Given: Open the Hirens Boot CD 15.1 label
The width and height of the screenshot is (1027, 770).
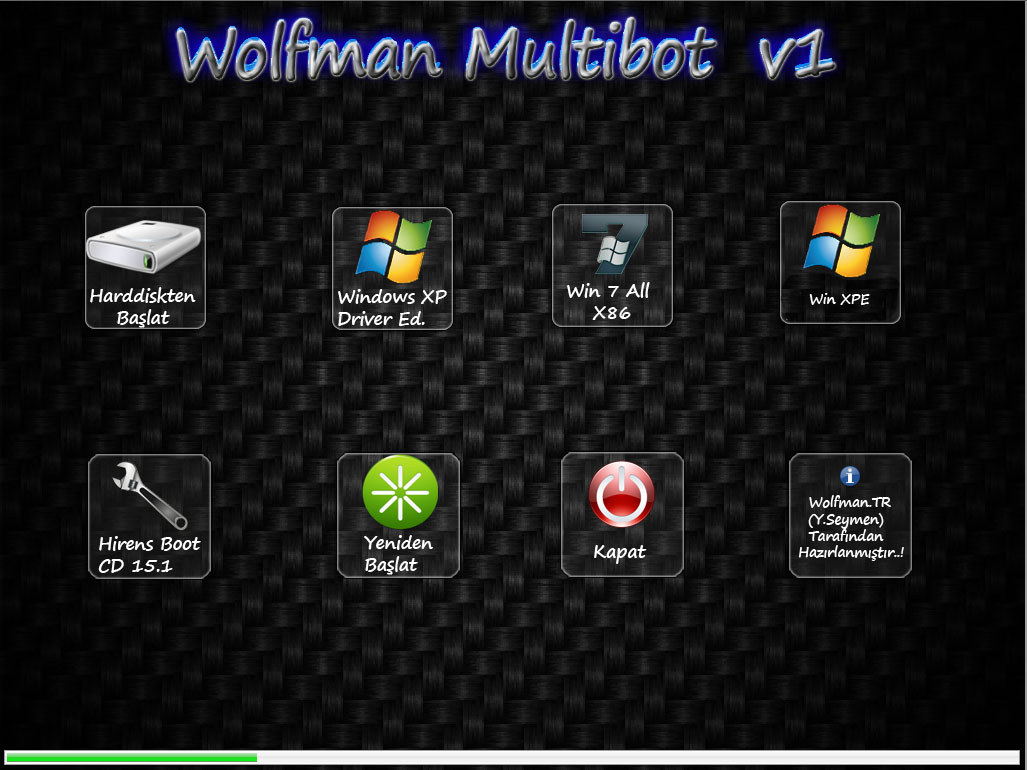Looking at the screenshot, I should [149, 555].
